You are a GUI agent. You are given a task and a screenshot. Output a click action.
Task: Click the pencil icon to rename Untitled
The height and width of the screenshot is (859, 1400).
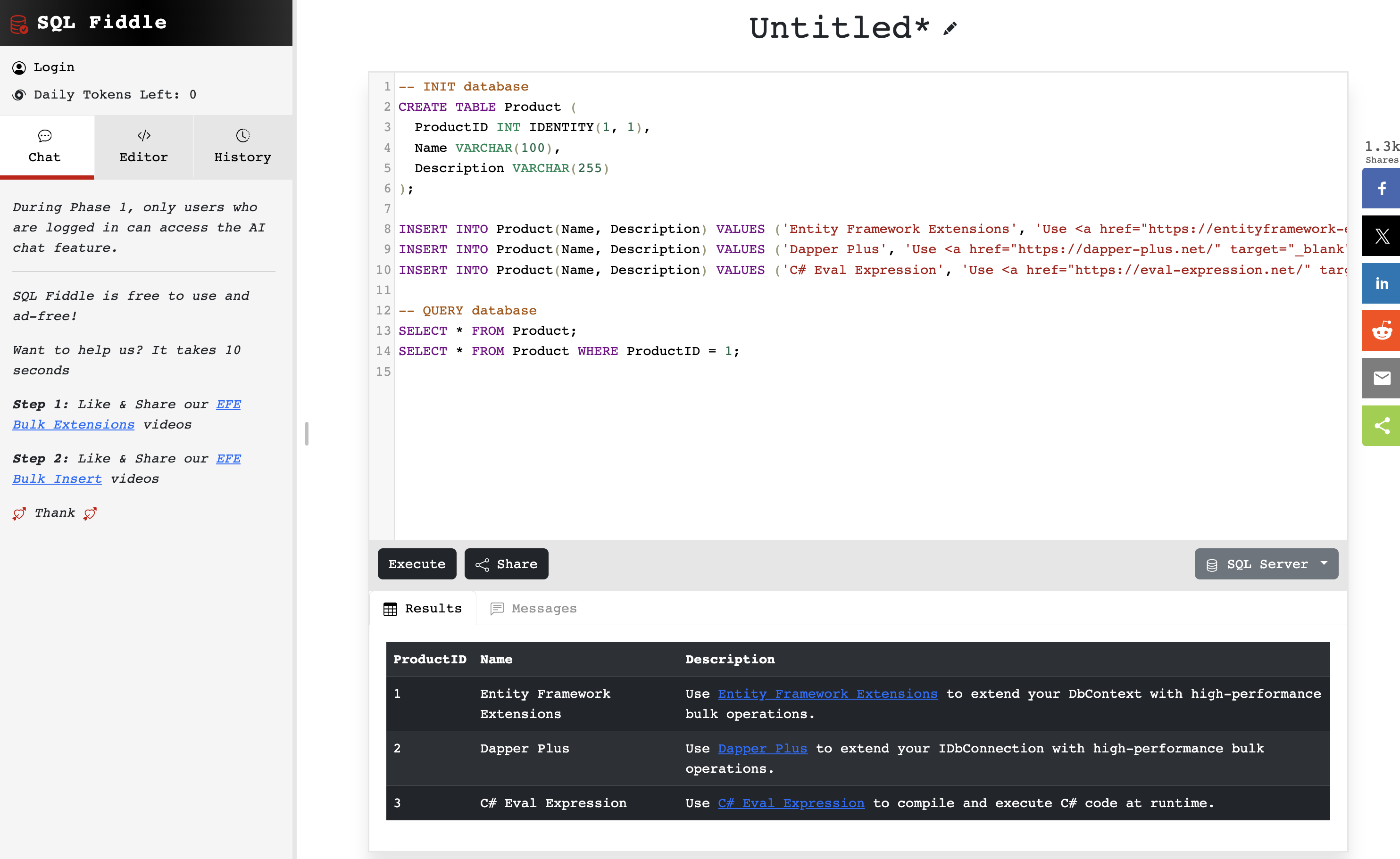point(950,28)
